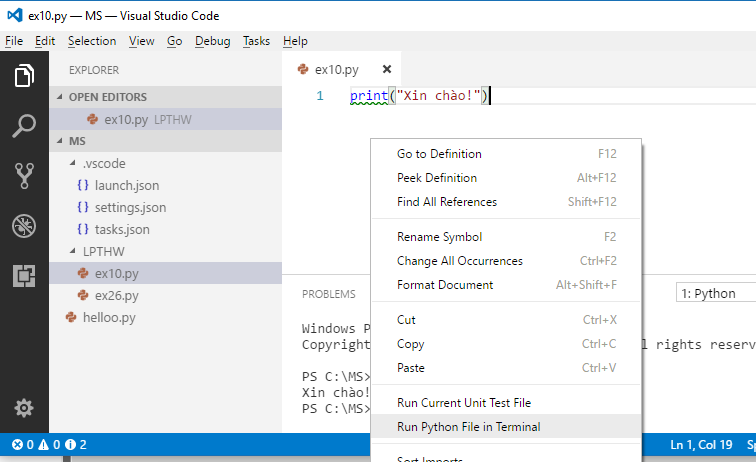
Task: Open the Explorer view in activity bar
Action: (x=24, y=76)
